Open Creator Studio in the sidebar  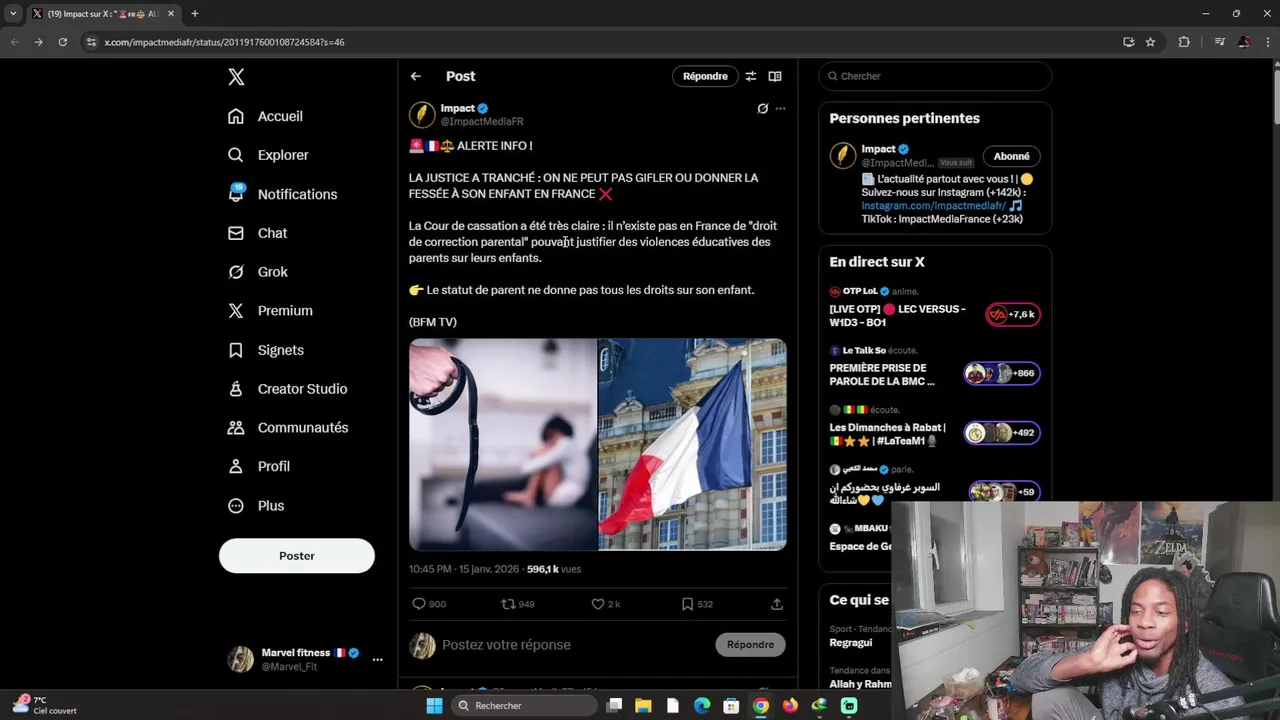(287, 389)
